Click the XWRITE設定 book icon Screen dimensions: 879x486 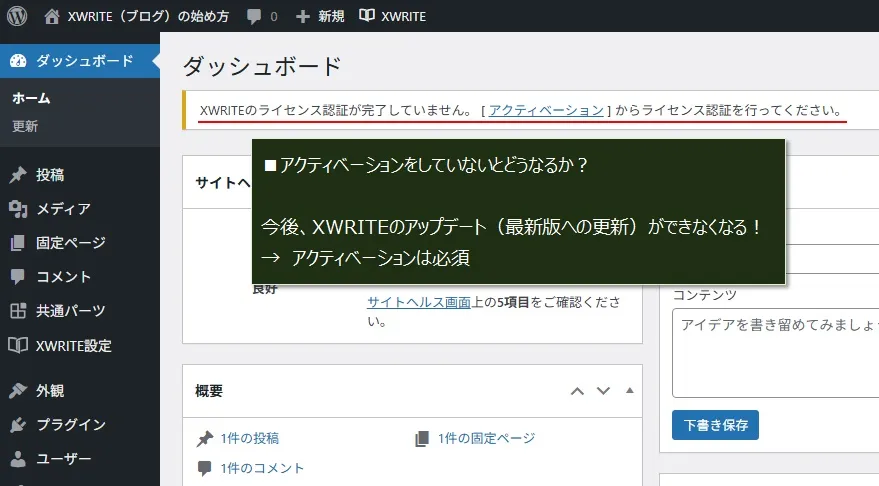point(18,345)
